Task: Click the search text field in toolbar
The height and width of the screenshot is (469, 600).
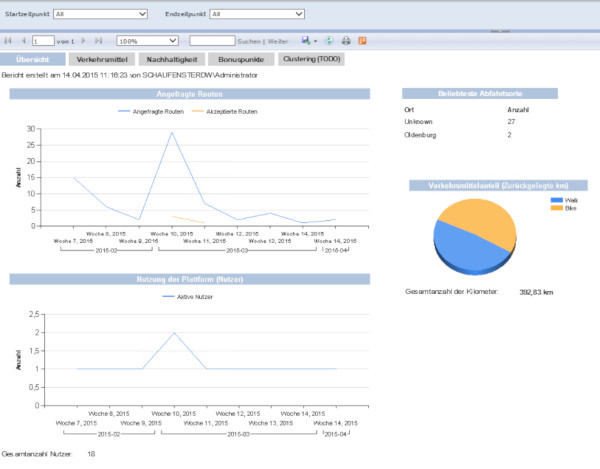Action: (x=212, y=41)
